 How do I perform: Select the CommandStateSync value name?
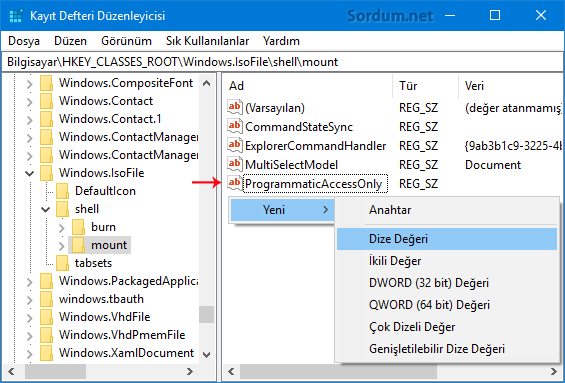coord(299,126)
